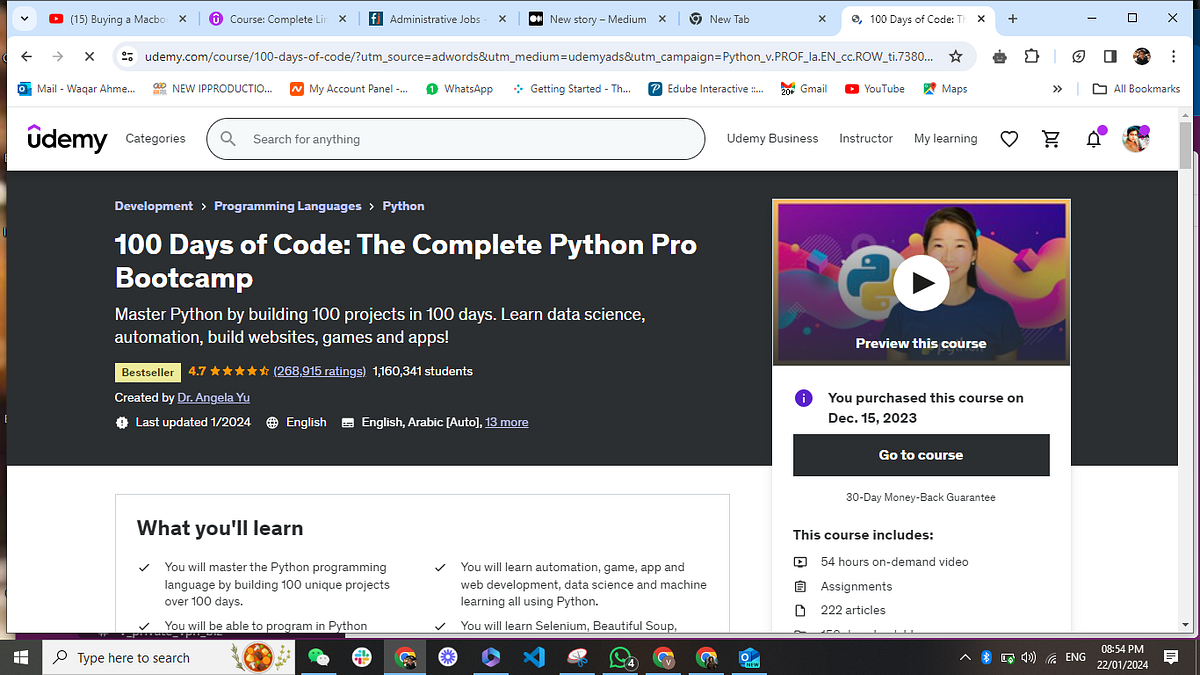Open the preview video play button
The height and width of the screenshot is (675, 1200).
(x=921, y=282)
